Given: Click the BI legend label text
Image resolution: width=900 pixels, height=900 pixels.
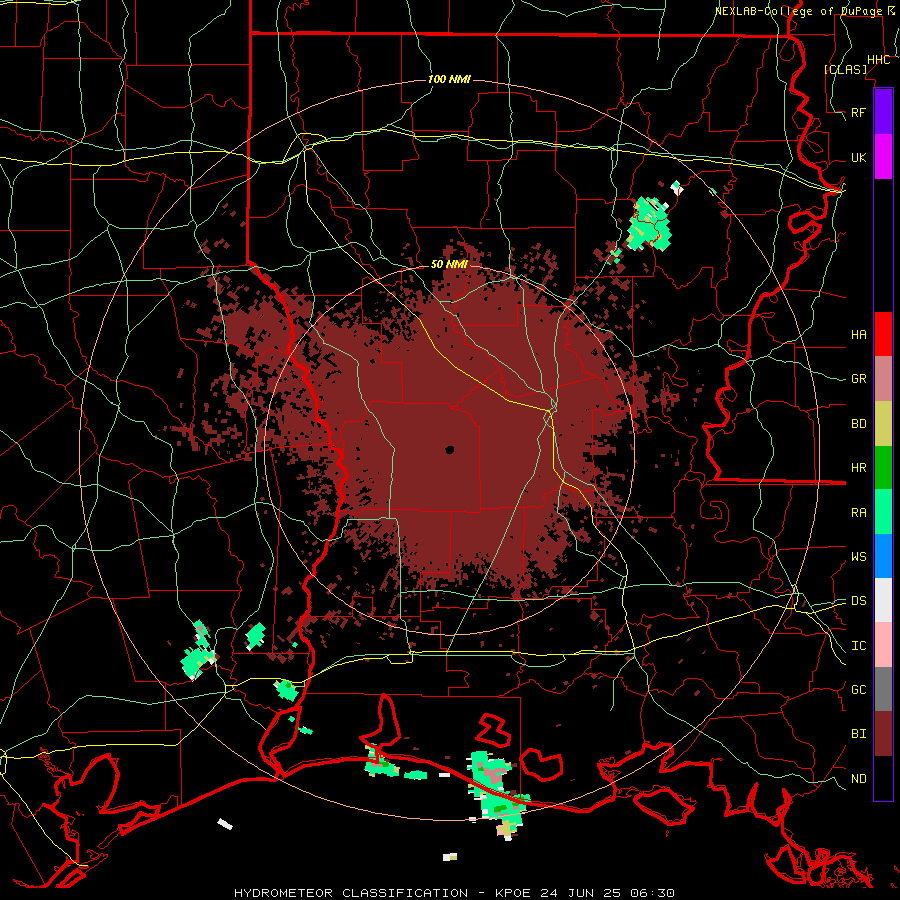Looking at the screenshot, I should click(x=858, y=734).
